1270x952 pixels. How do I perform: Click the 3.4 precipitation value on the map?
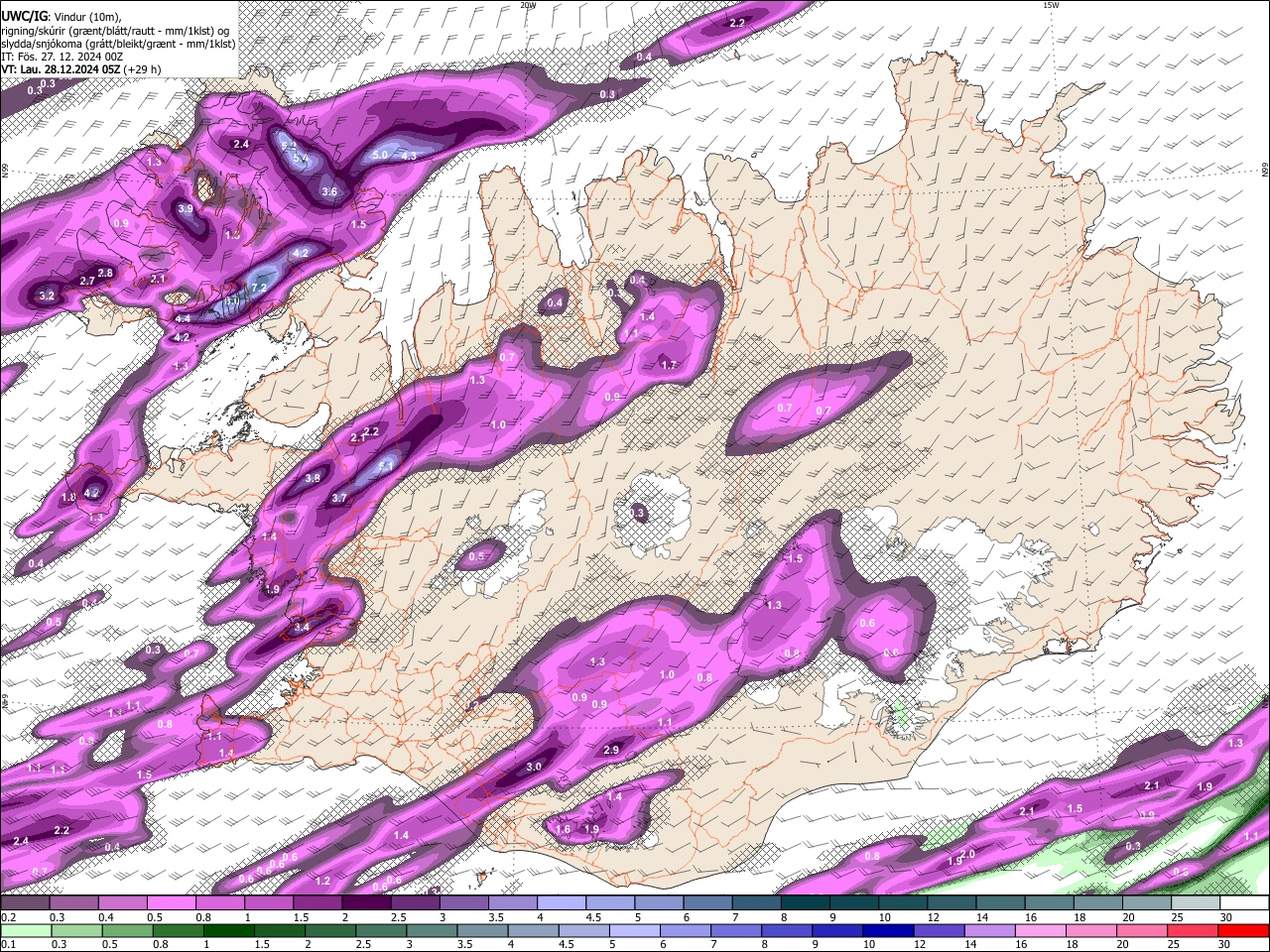tap(302, 627)
